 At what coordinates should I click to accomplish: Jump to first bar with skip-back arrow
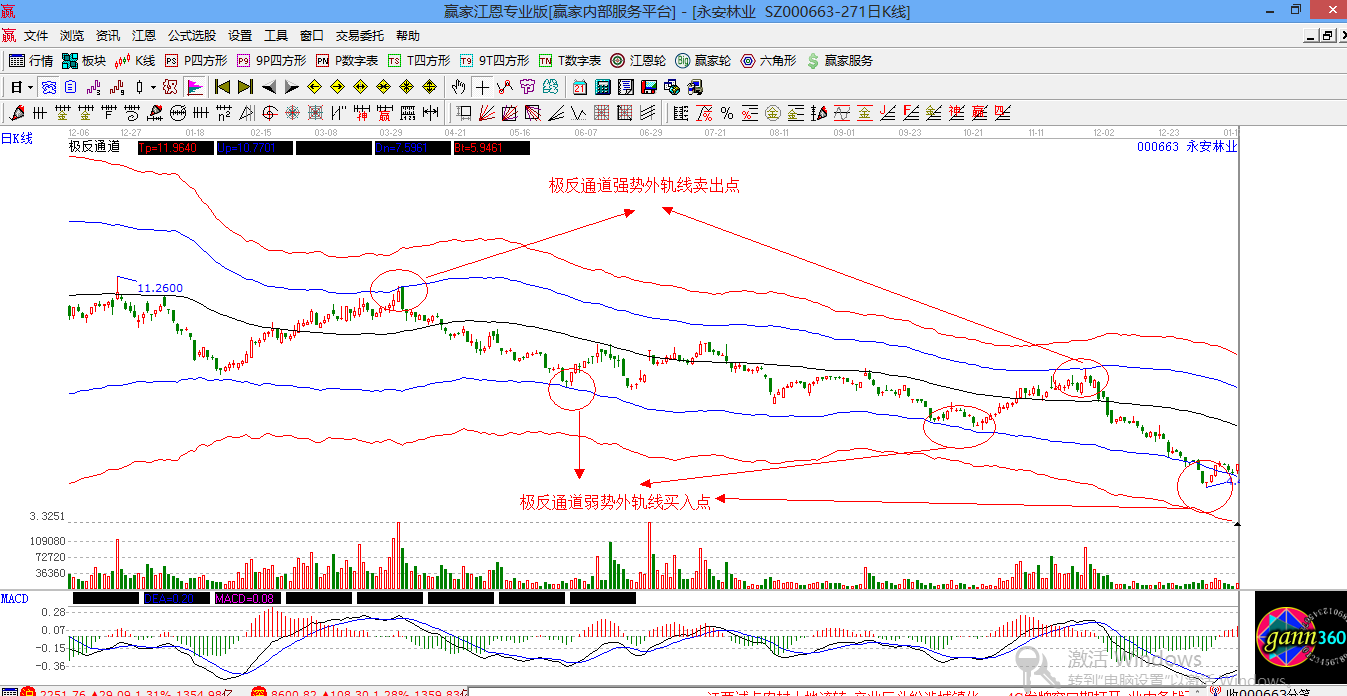pyautogui.click(x=222, y=87)
